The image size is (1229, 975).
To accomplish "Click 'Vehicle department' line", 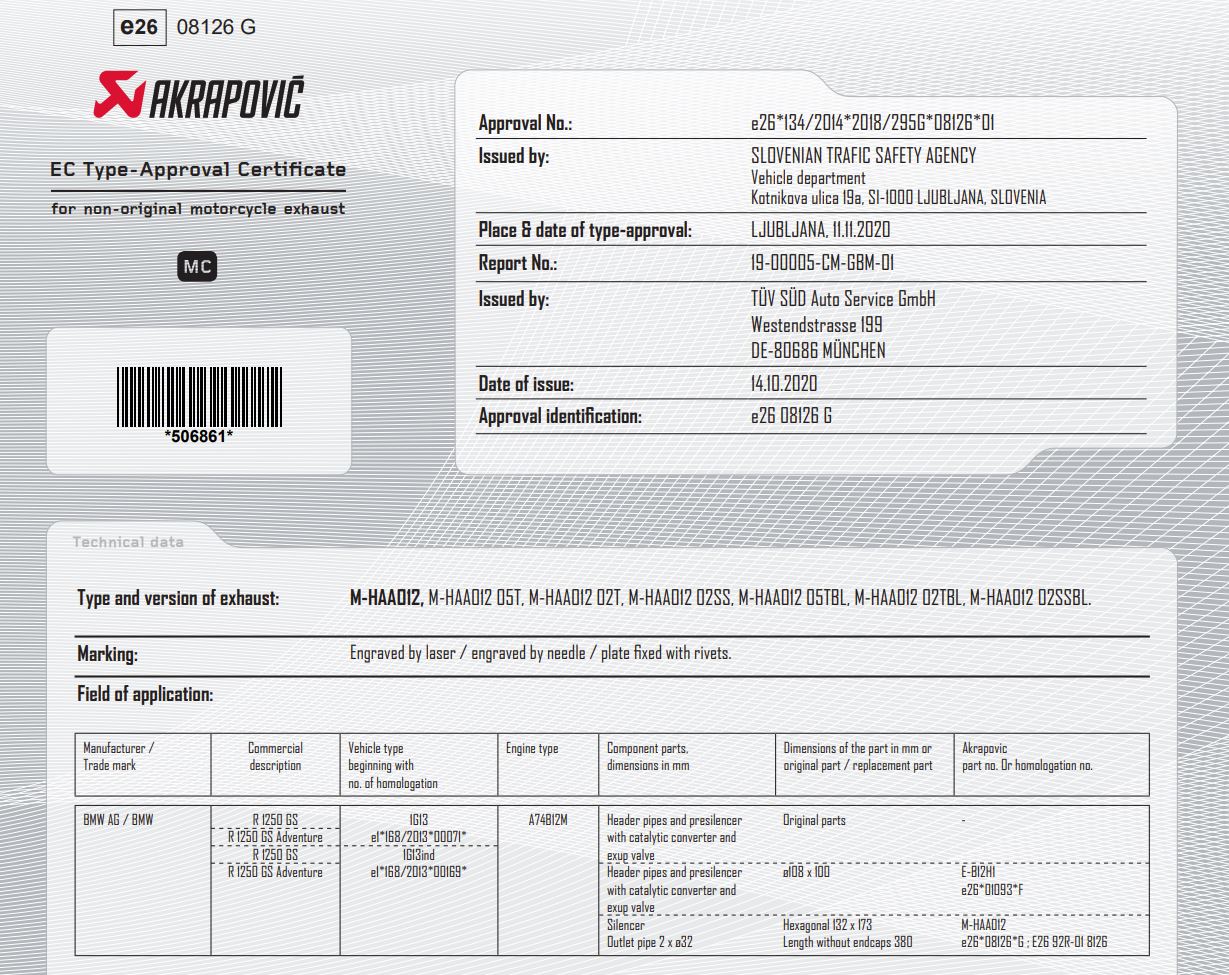I will tap(808, 178).
